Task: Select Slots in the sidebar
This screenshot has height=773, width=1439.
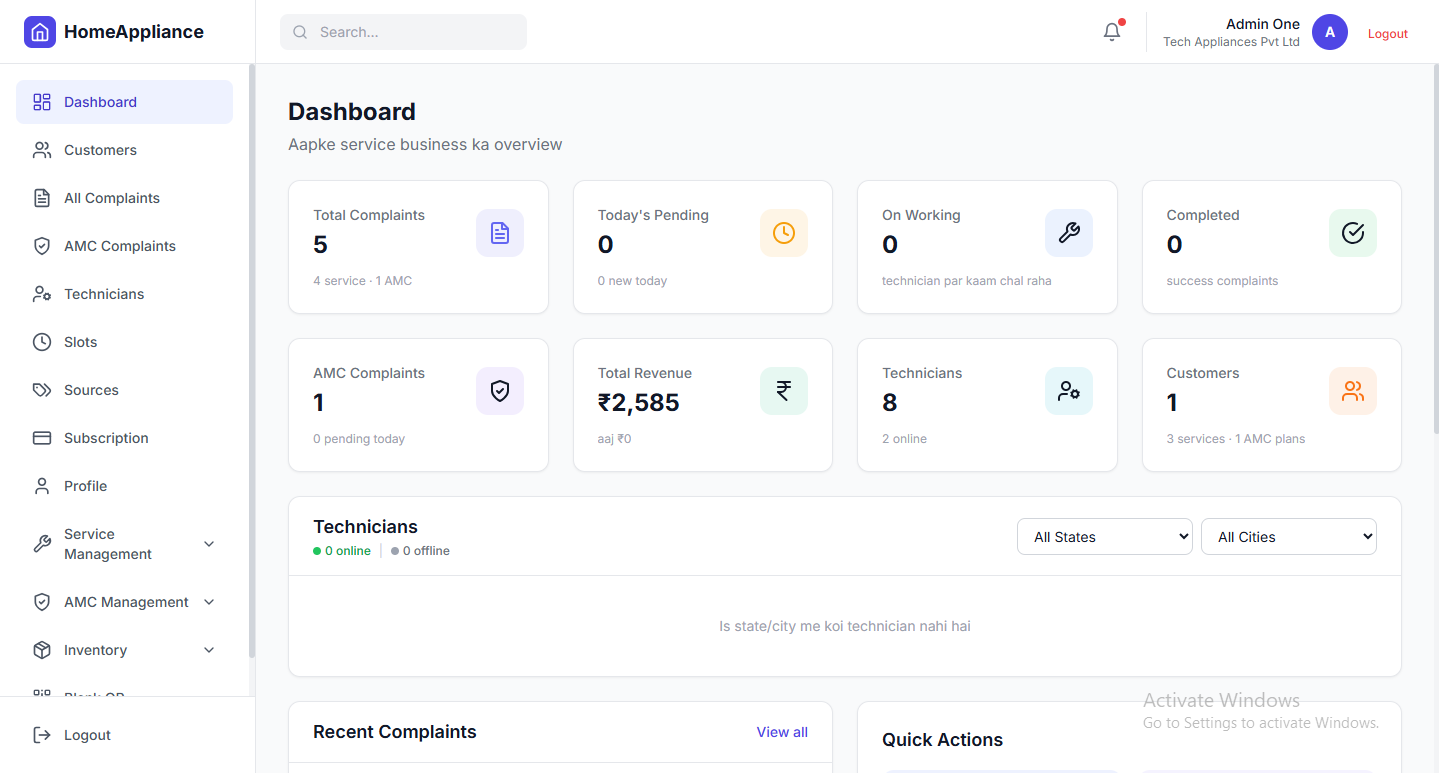Action: click(x=124, y=342)
